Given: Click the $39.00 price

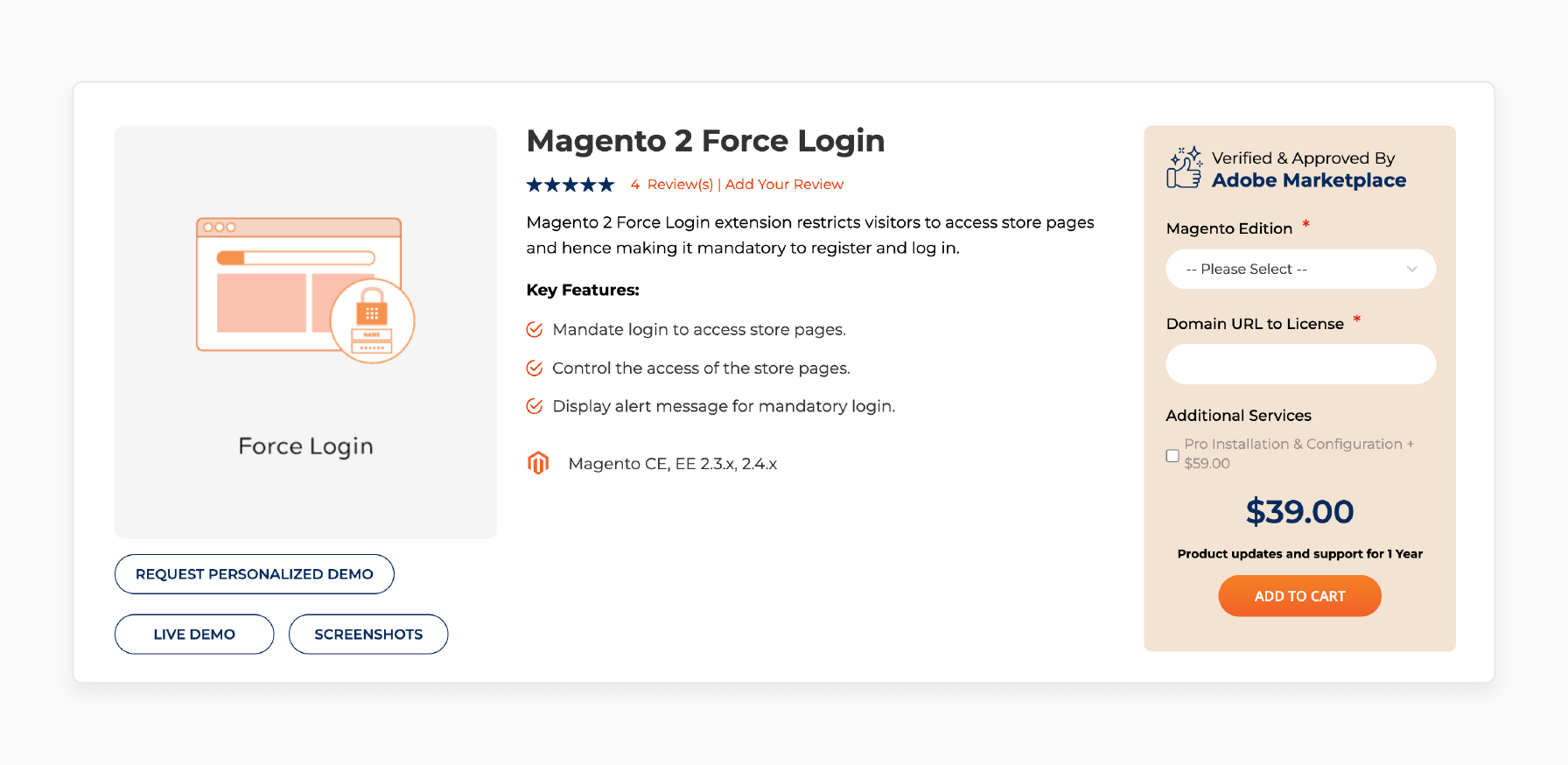Looking at the screenshot, I should pos(1299,512).
